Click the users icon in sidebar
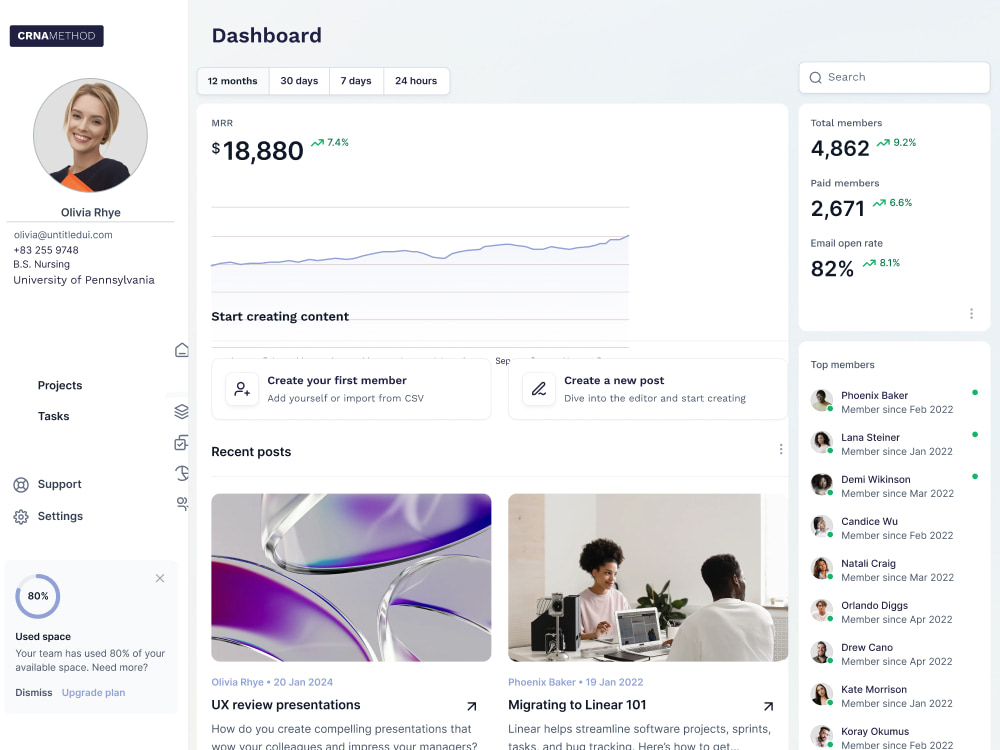This screenshot has width=1000, height=750. [182, 504]
